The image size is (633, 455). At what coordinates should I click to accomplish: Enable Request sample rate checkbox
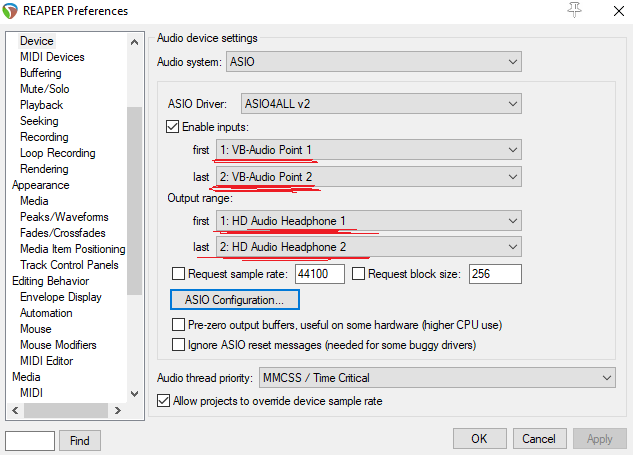[178, 274]
